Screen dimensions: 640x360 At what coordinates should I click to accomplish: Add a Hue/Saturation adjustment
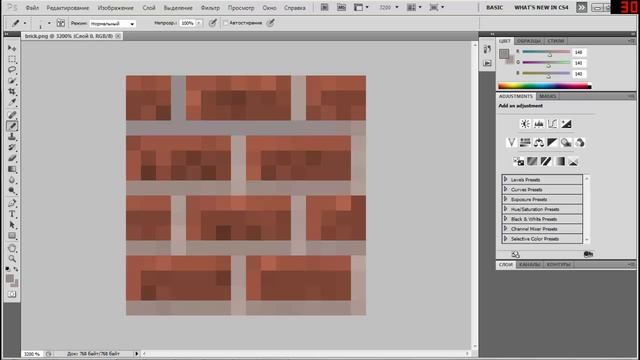click(x=525, y=142)
